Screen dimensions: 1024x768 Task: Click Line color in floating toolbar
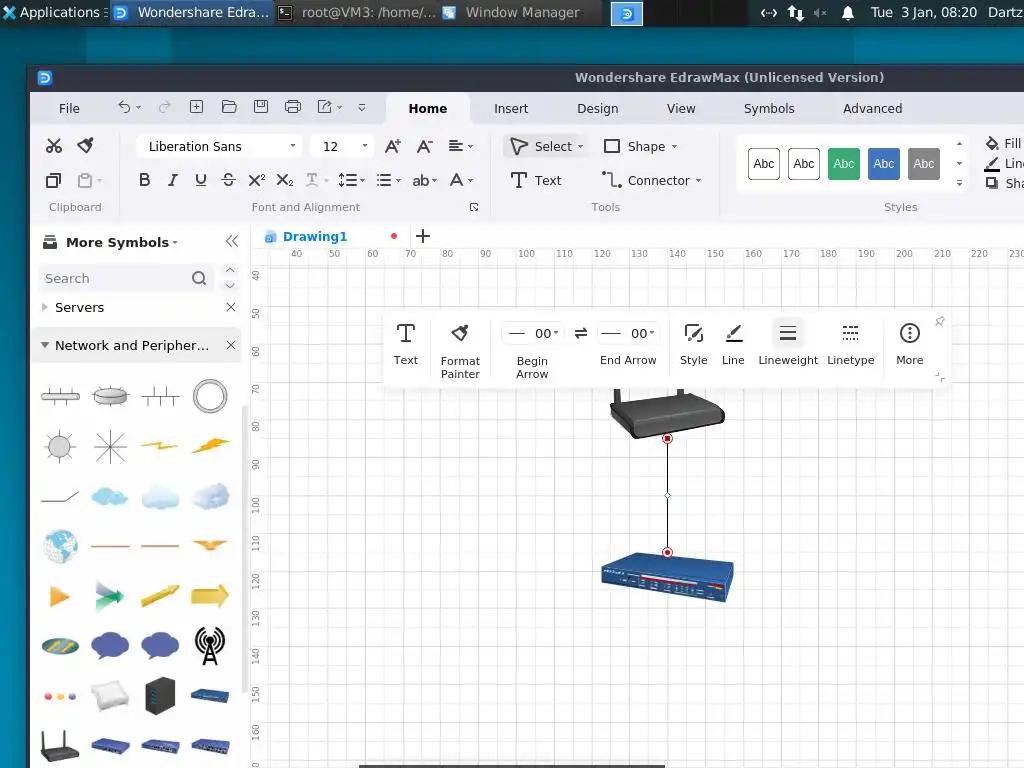tap(733, 345)
